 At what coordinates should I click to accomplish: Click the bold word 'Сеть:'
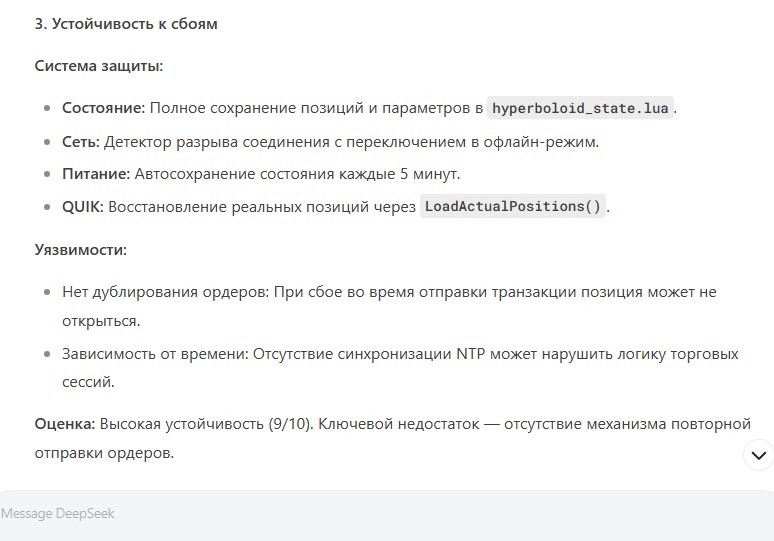81,142
